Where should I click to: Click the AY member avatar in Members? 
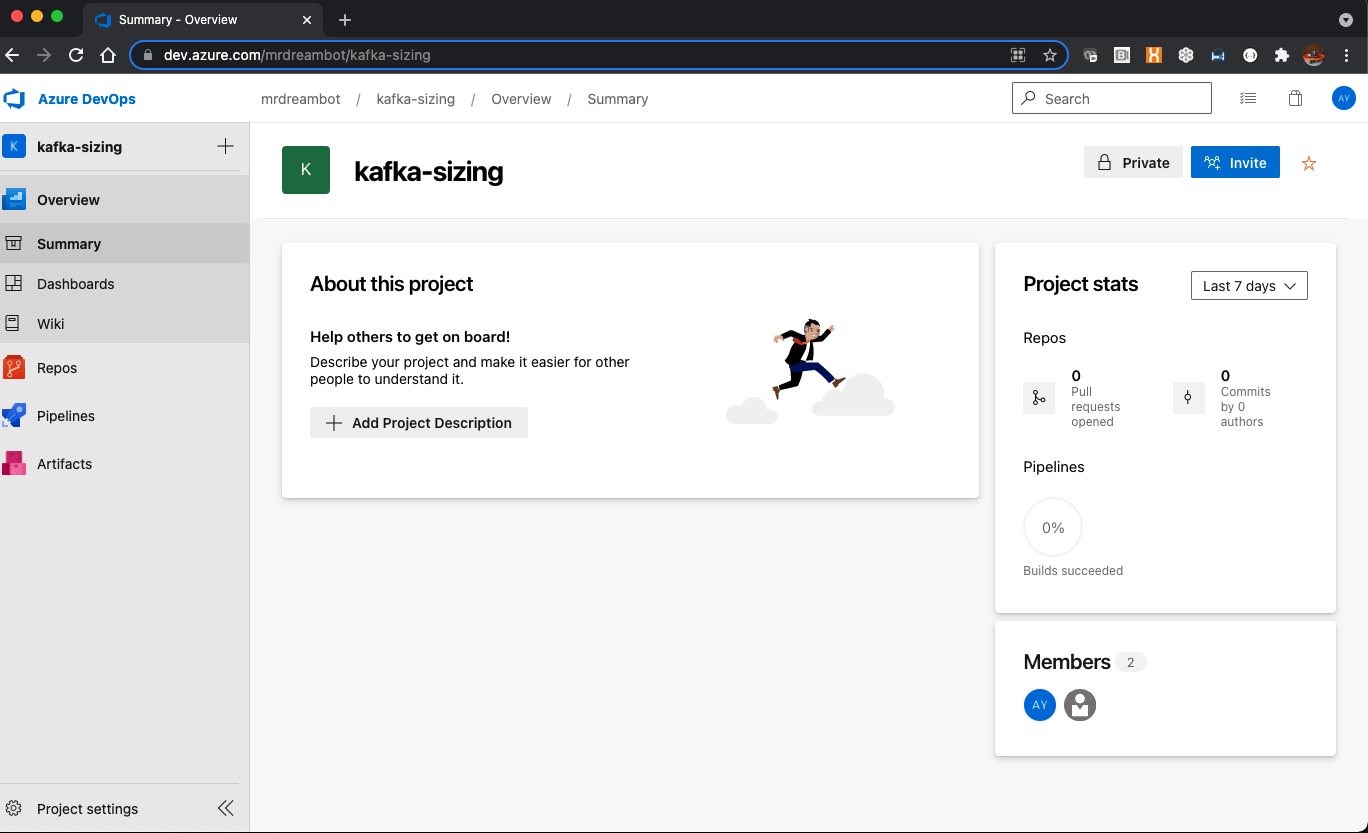[x=1040, y=704]
